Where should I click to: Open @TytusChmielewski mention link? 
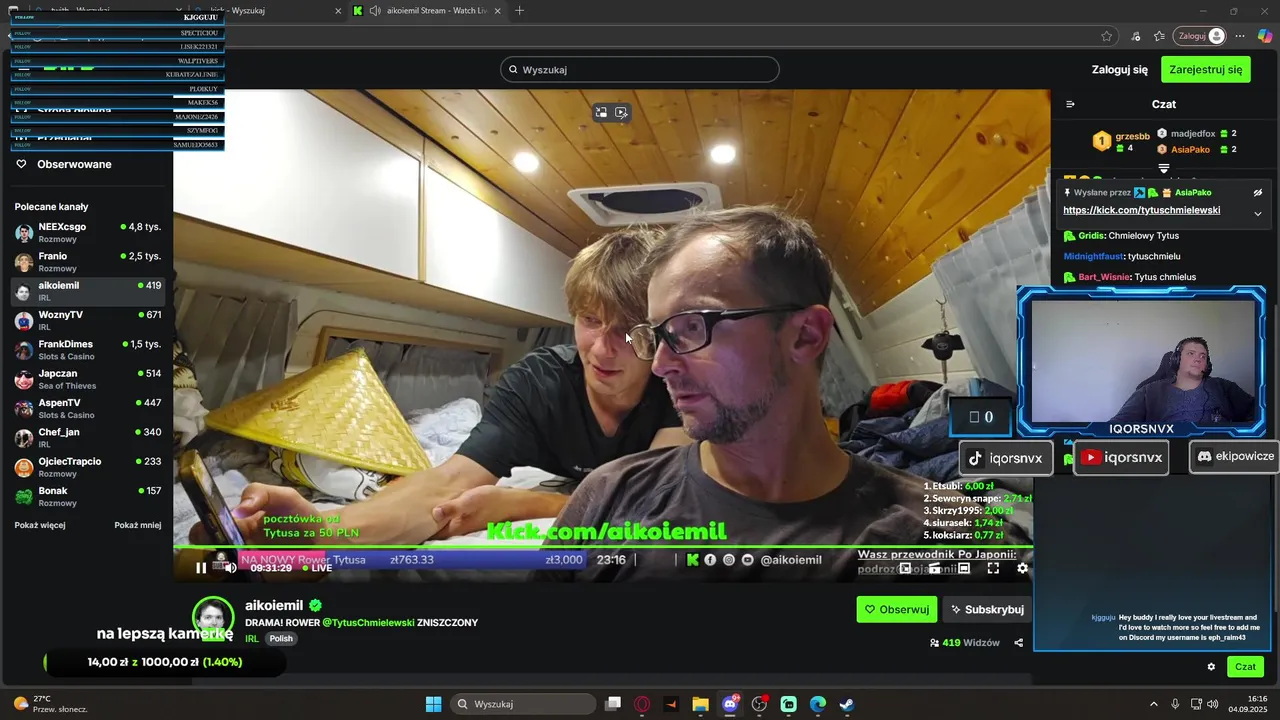(368, 622)
